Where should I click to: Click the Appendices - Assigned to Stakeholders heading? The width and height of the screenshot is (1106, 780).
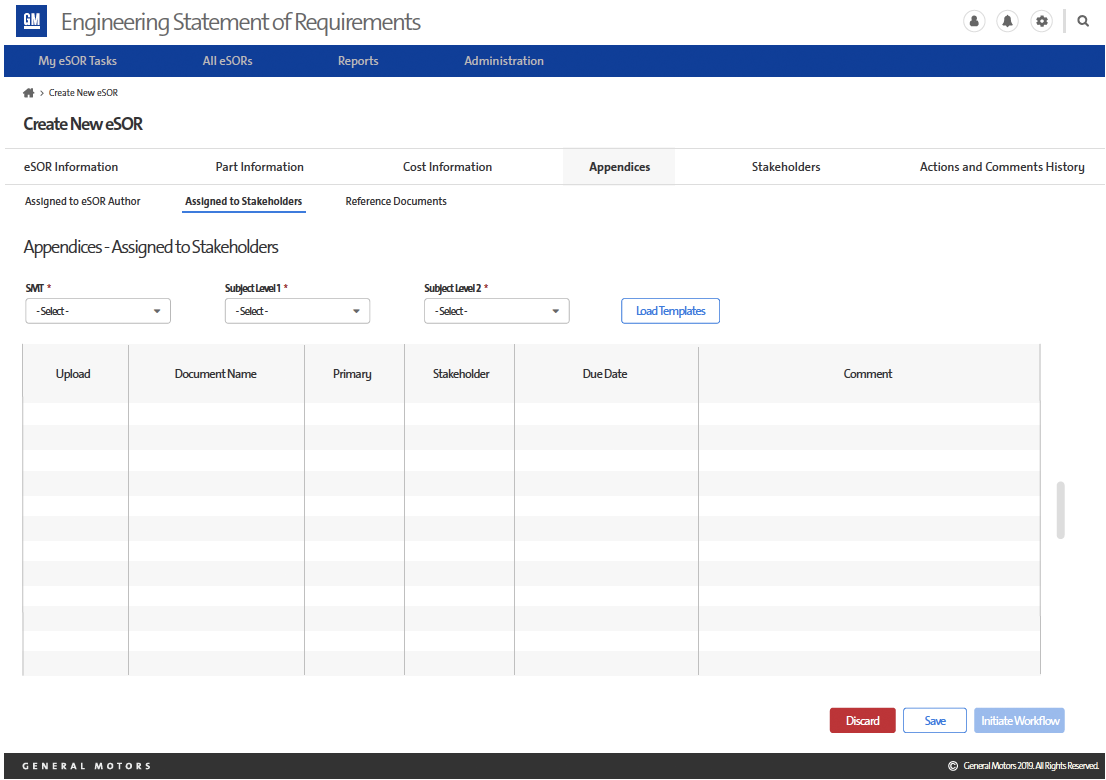151,248
